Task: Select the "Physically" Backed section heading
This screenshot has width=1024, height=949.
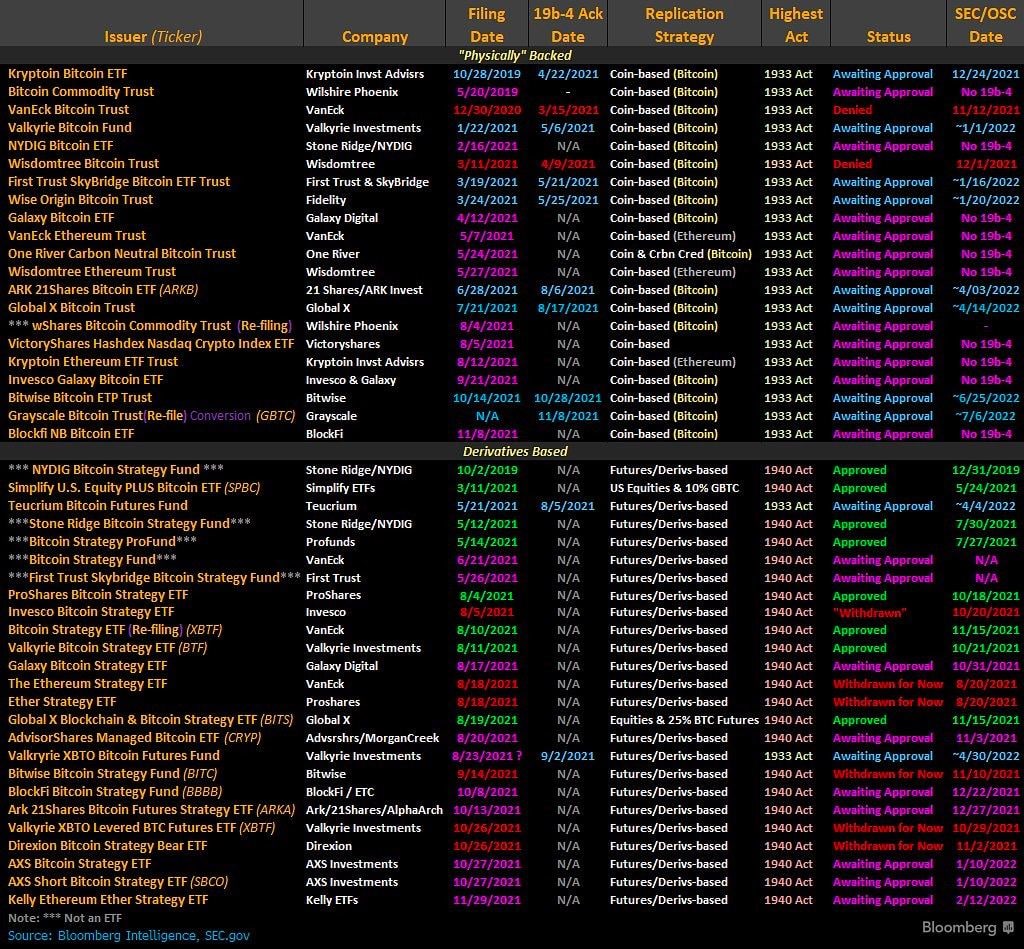Action: pos(515,56)
